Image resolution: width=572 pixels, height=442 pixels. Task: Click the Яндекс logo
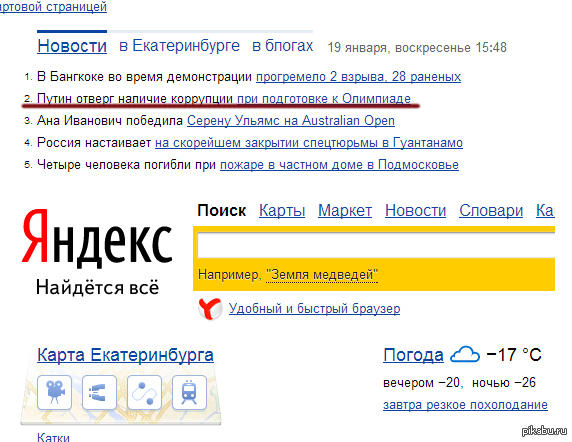point(97,238)
